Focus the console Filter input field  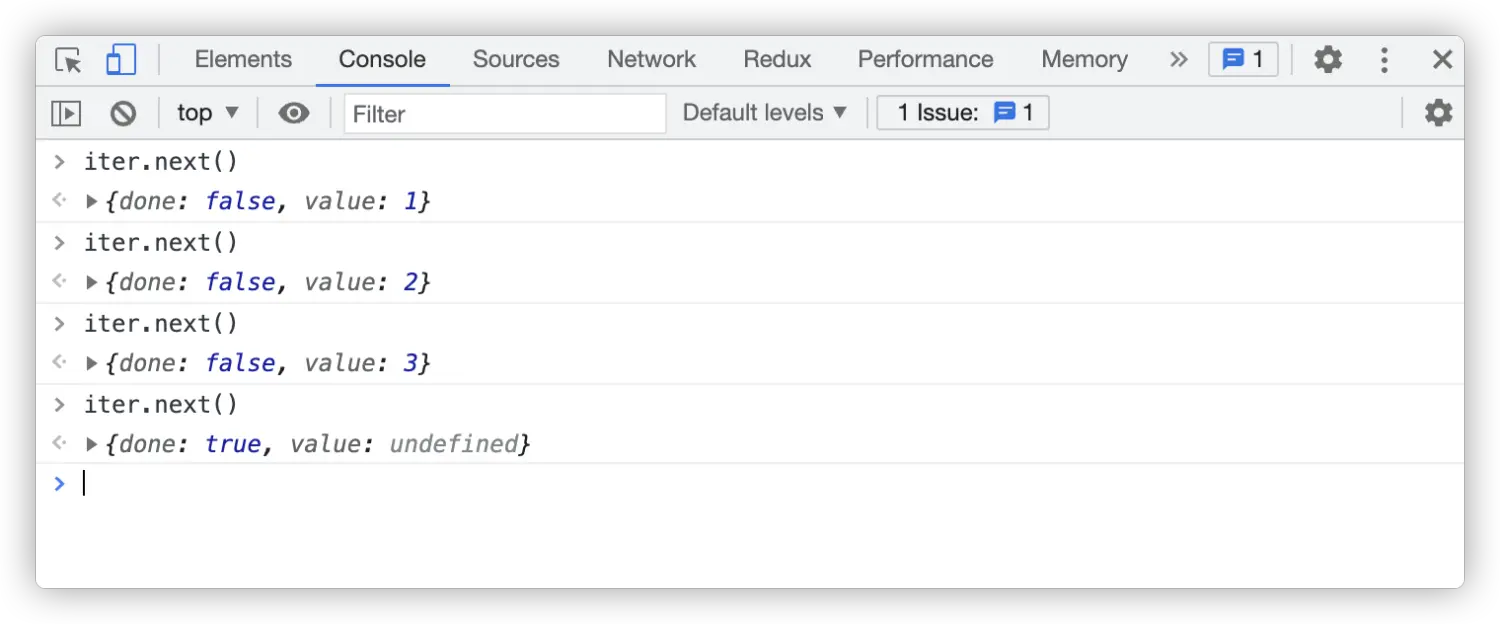click(505, 113)
